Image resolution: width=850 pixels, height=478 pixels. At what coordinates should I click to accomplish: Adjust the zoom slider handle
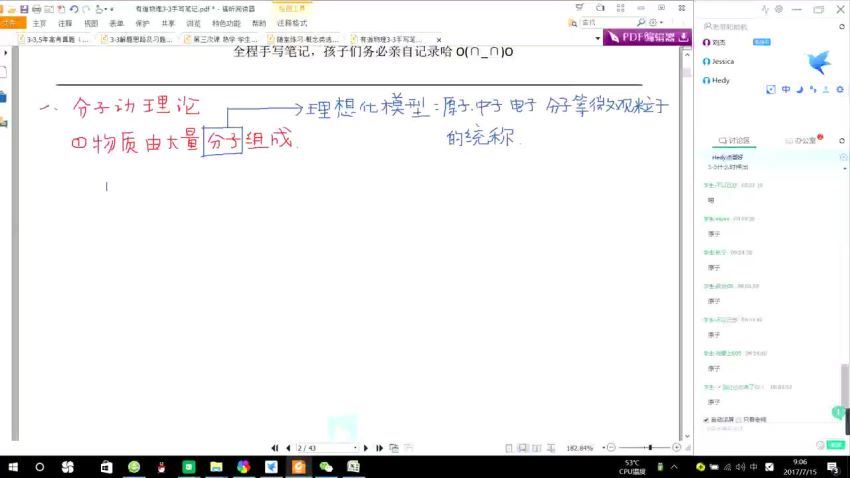tap(650, 448)
